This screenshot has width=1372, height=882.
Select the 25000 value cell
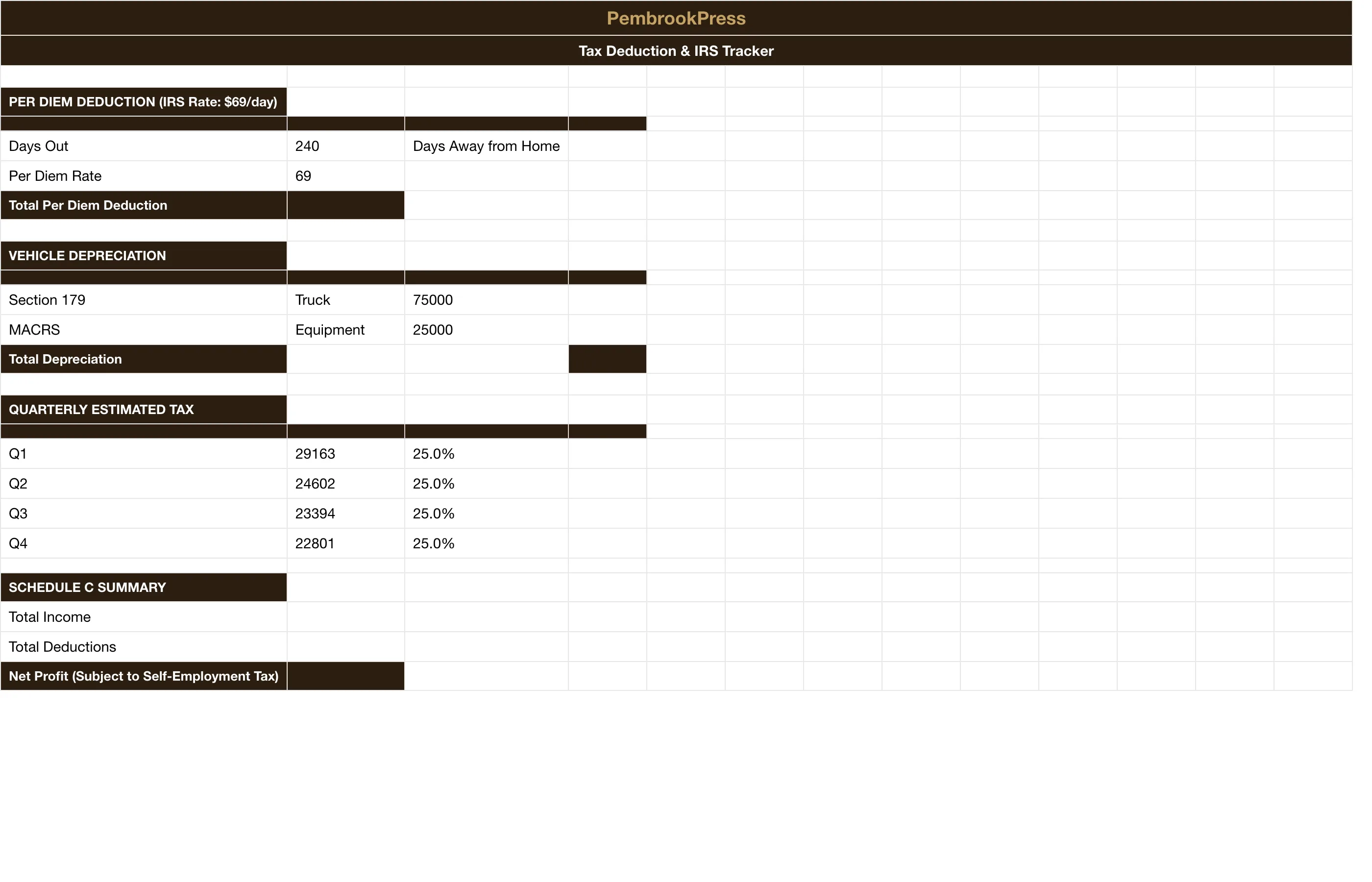point(486,329)
